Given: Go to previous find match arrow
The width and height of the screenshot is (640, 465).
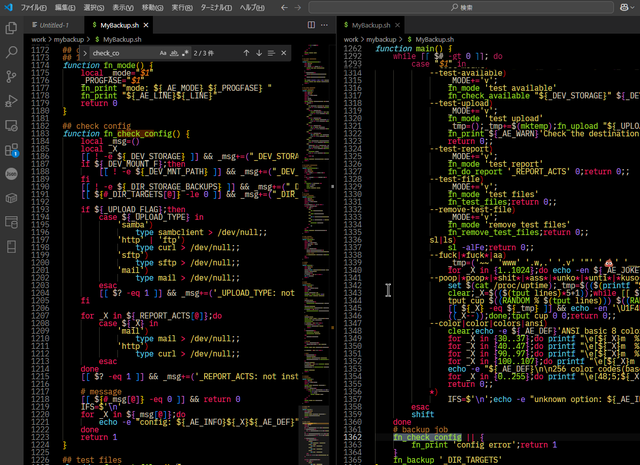Looking at the screenshot, I should coord(244,52).
